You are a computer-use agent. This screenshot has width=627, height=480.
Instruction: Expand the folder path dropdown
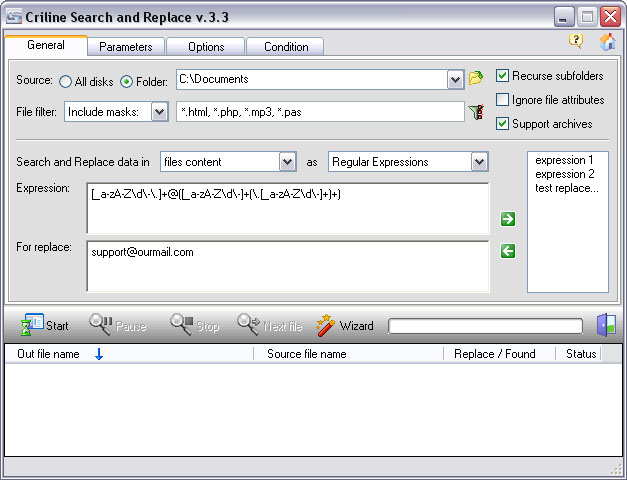[x=455, y=80]
